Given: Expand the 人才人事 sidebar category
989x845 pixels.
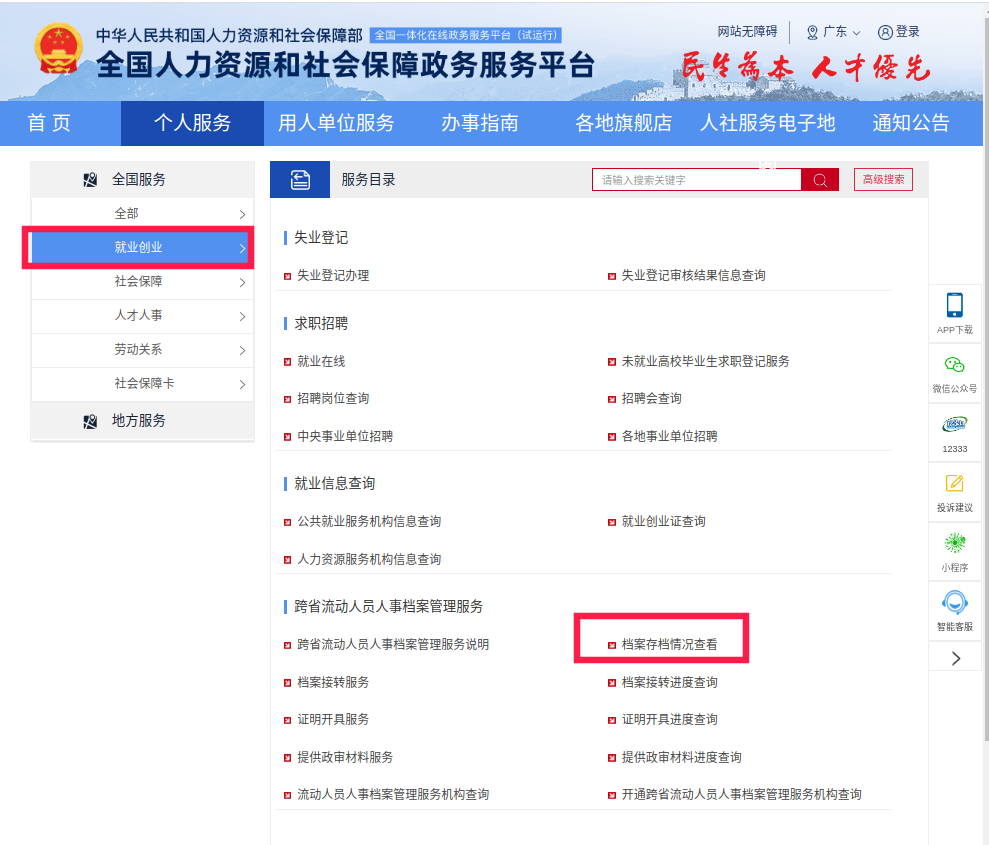Looking at the screenshot, I should (x=139, y=316).
